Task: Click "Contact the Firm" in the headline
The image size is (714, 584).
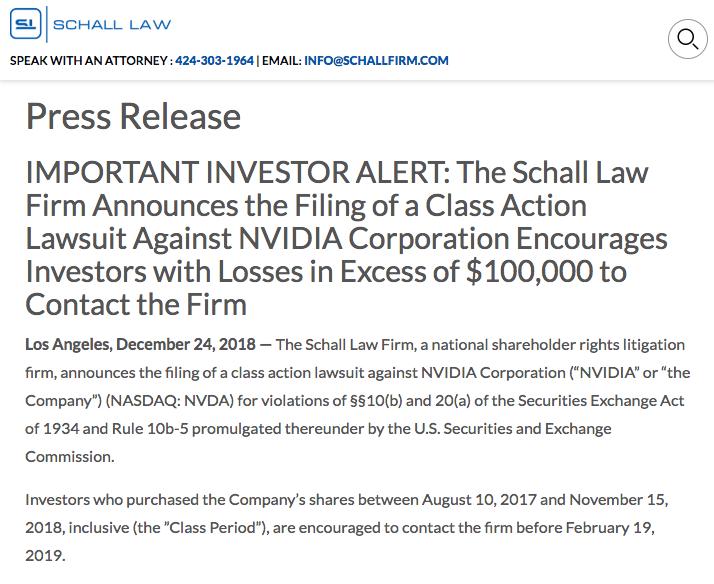Action: 136,303
